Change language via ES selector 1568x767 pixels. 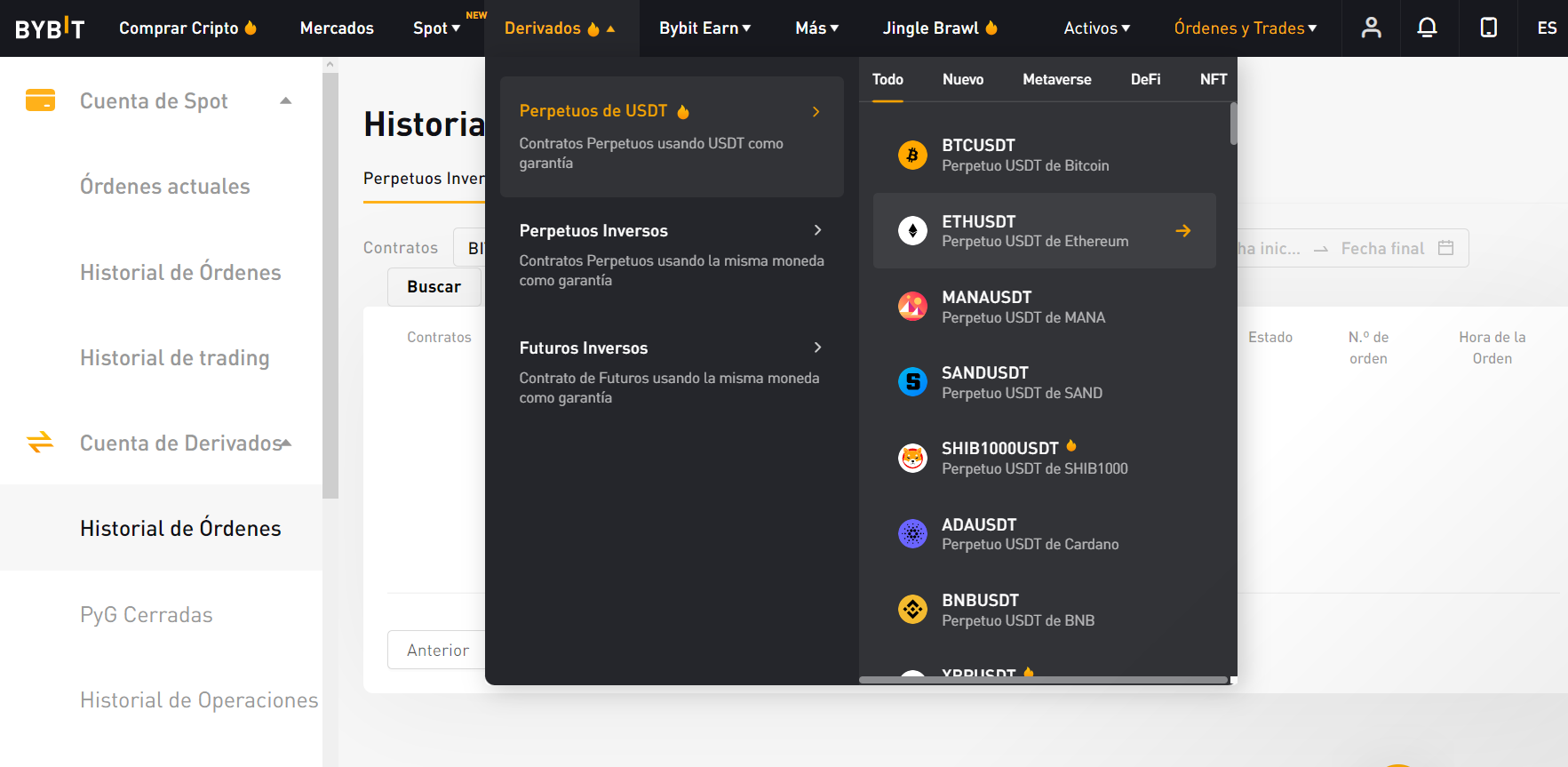(1547, 28)
